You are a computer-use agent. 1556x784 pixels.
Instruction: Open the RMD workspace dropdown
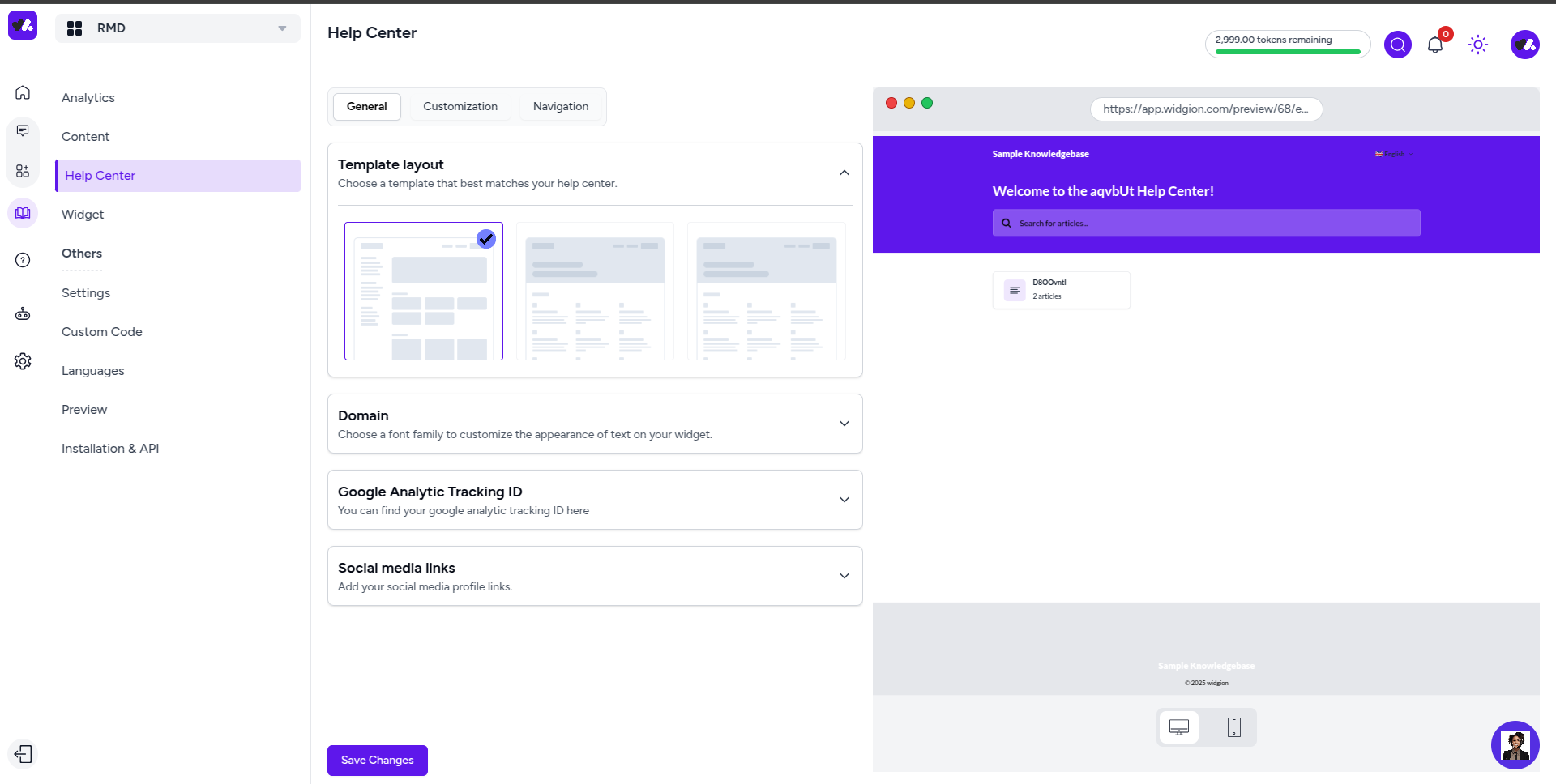point(177,28)
